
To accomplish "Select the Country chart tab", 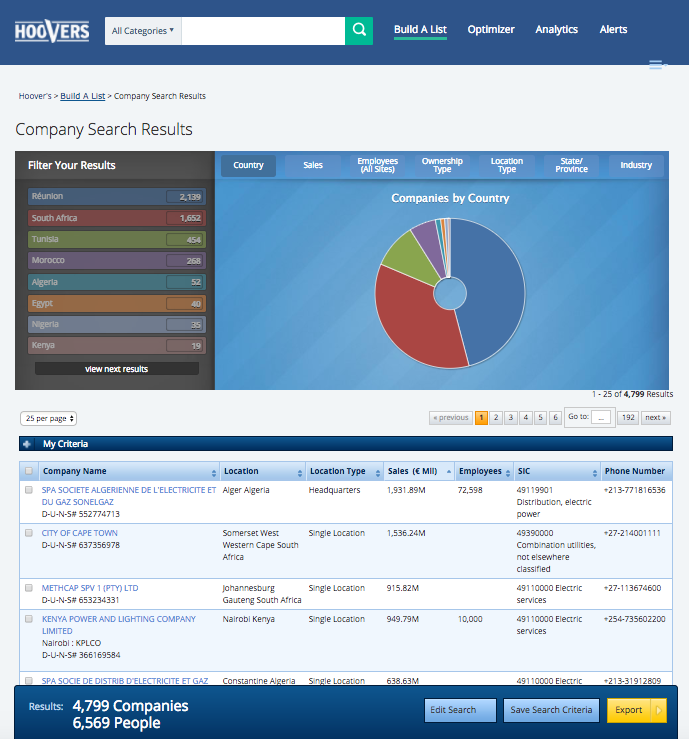I will point(248,165).
